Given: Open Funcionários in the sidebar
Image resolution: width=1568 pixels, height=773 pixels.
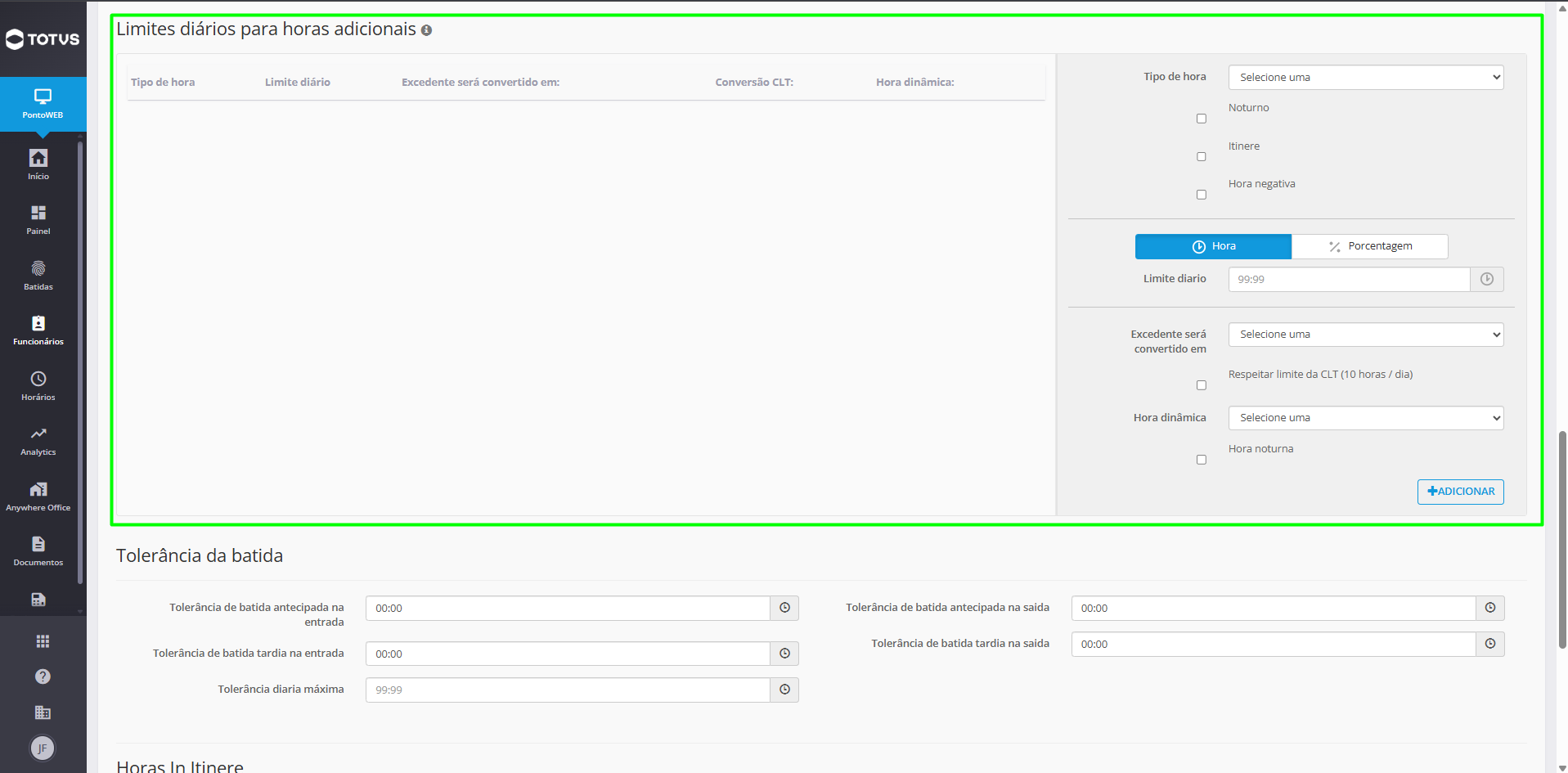Looking at the screenshot, I should pyautogui.click(x=38, y=330).
